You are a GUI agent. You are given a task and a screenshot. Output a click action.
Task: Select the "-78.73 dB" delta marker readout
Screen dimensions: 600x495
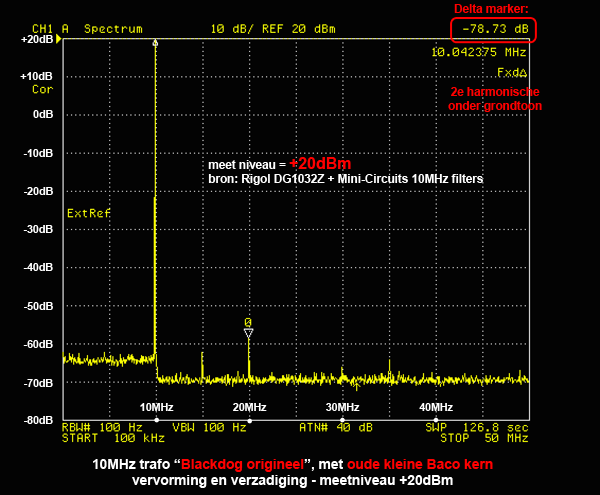tap(496, 29)
